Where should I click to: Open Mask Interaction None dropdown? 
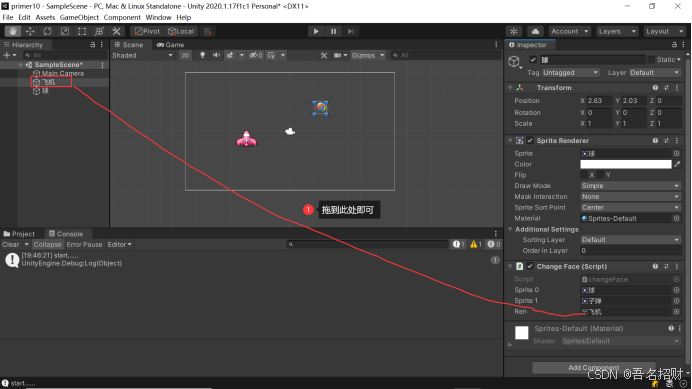[630, 196]
